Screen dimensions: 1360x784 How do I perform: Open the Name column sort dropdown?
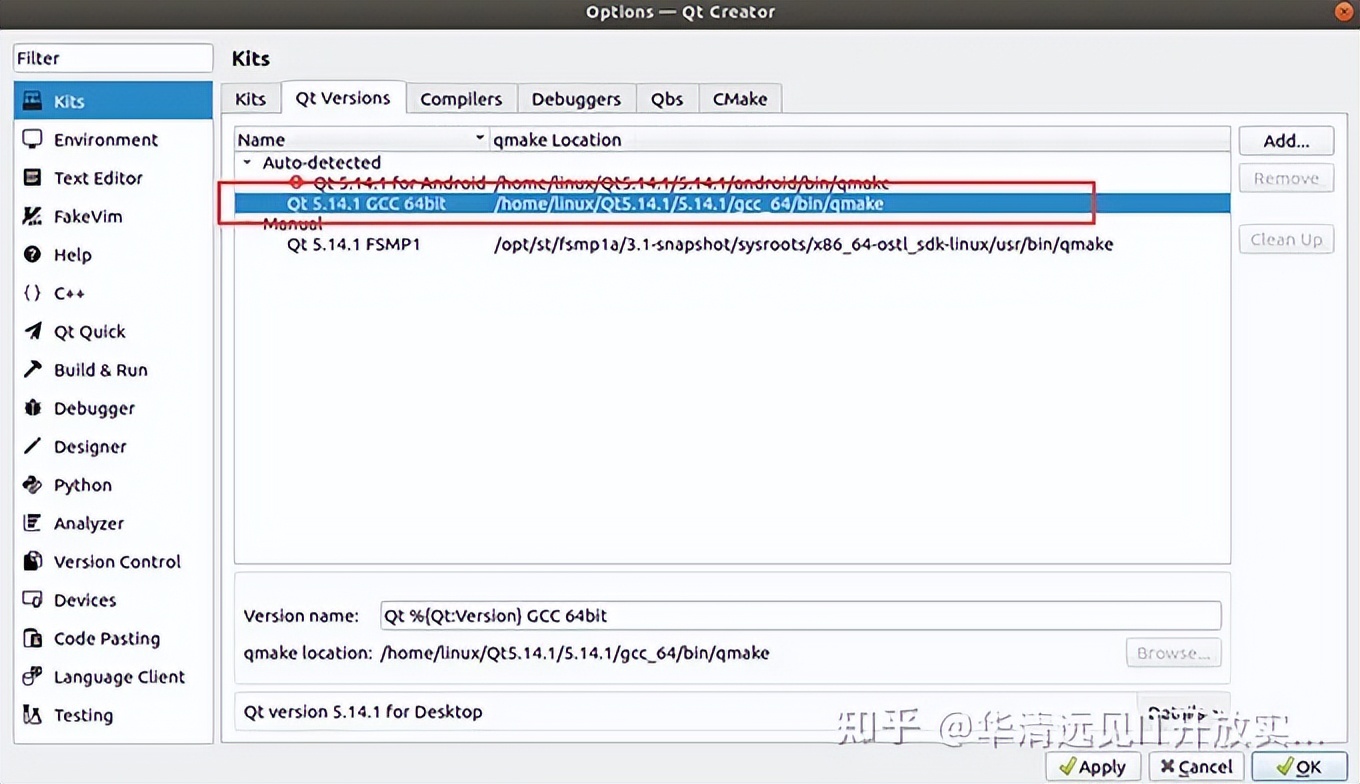479,138
